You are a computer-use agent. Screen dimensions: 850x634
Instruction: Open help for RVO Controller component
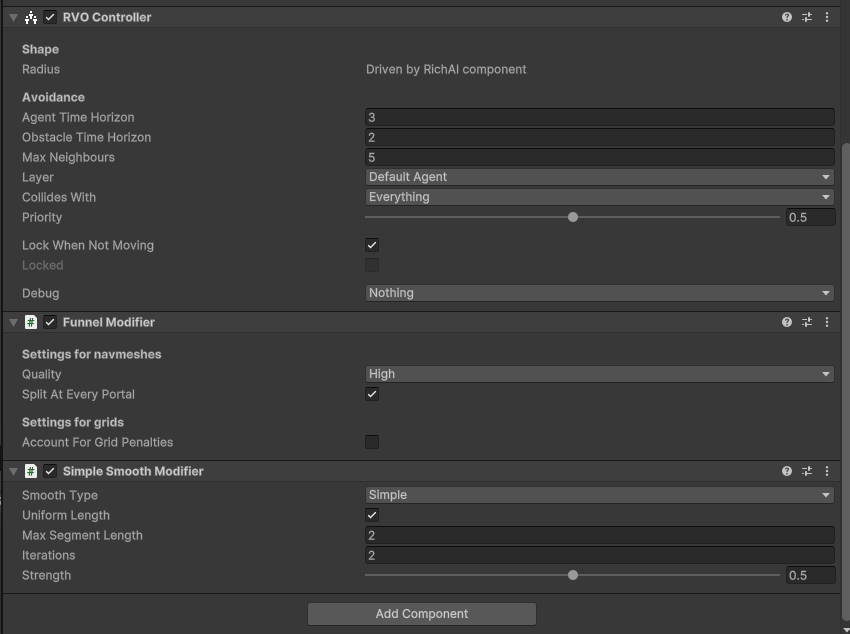pos(787,17)
